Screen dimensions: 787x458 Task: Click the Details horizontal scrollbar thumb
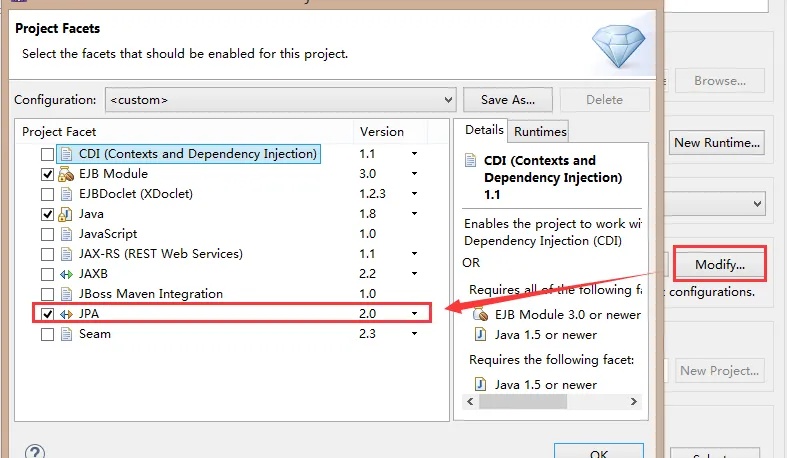(522, 402)
